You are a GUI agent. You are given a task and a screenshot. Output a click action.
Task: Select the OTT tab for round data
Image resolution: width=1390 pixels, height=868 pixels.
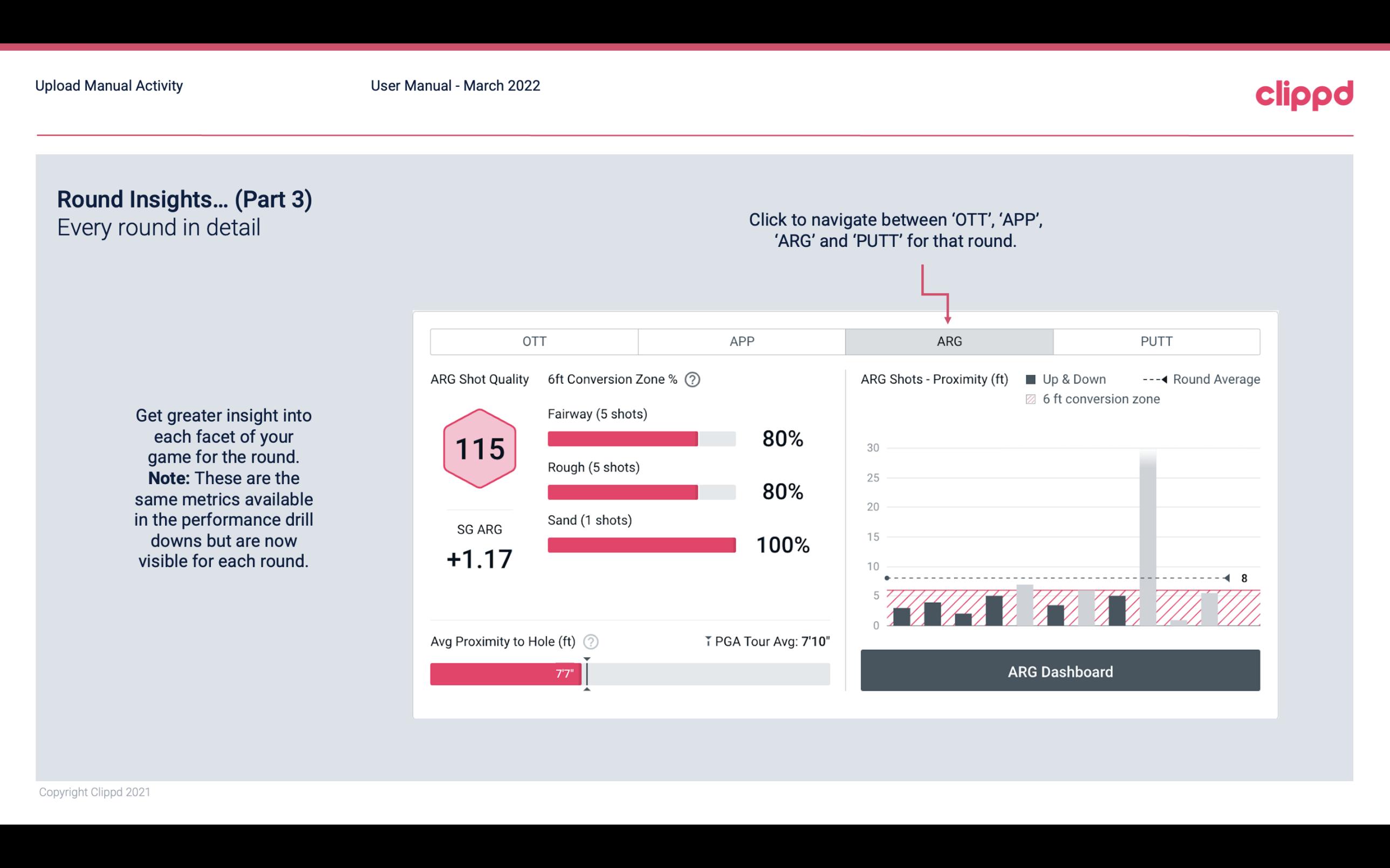click(x=535, y=342)
